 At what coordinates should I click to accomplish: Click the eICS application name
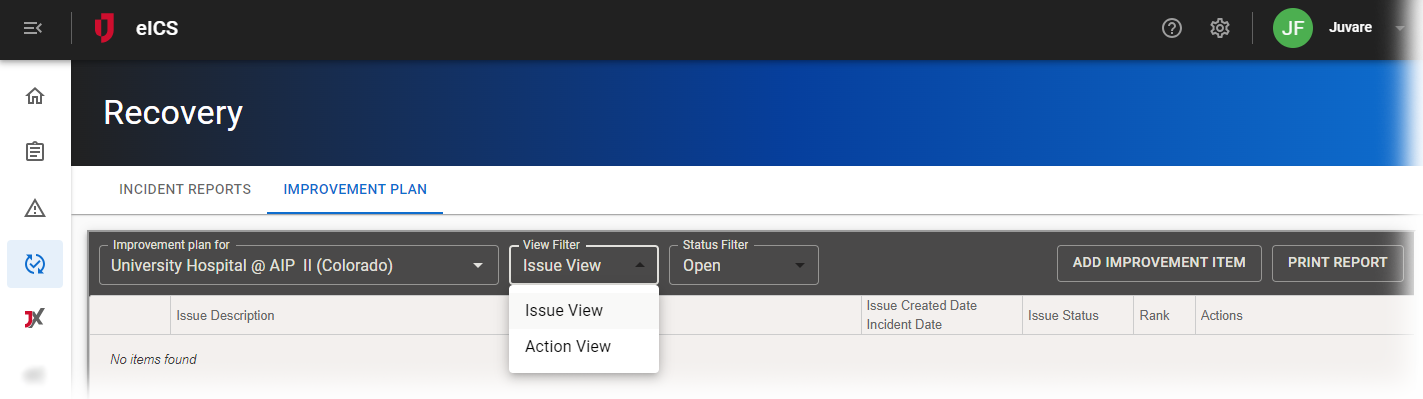157,28
